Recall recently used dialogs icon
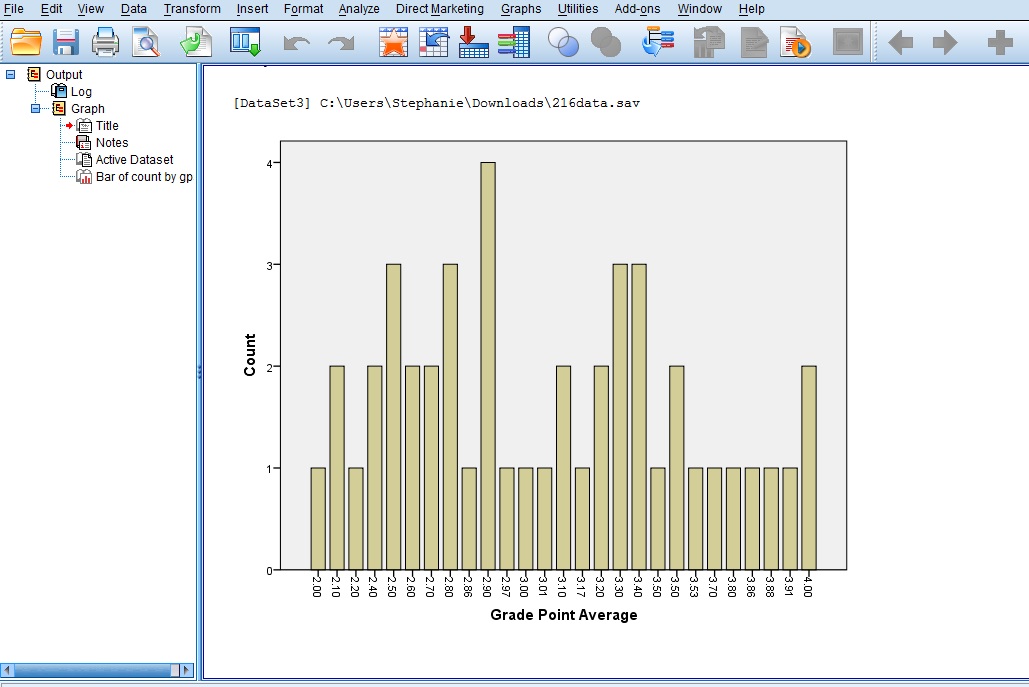Screen dimensions: 1029x687 tap(245, 41)
